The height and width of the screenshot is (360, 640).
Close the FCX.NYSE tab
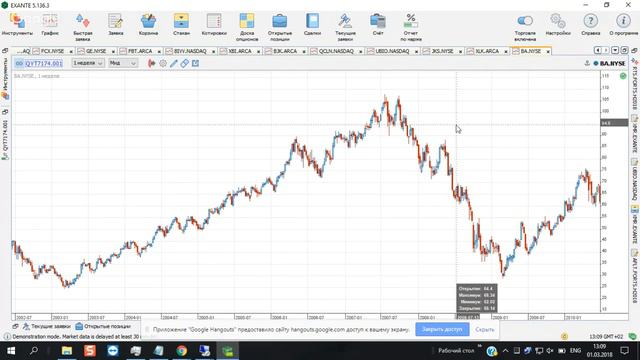[x=71, y=51]
